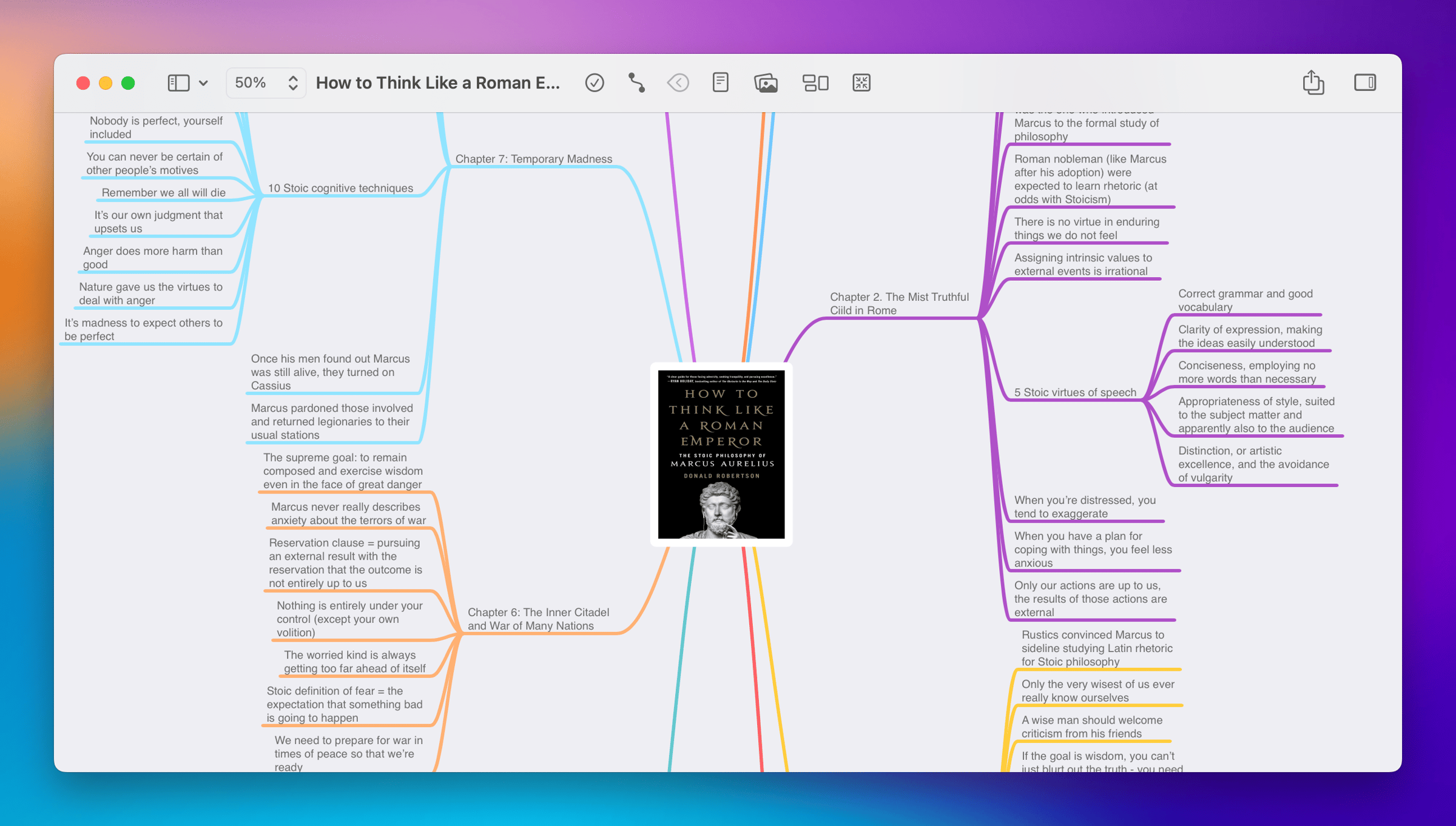Select node Correct grammar and good vocabulary
This screenshot has width=1456, height=826.
(1245, 300)
